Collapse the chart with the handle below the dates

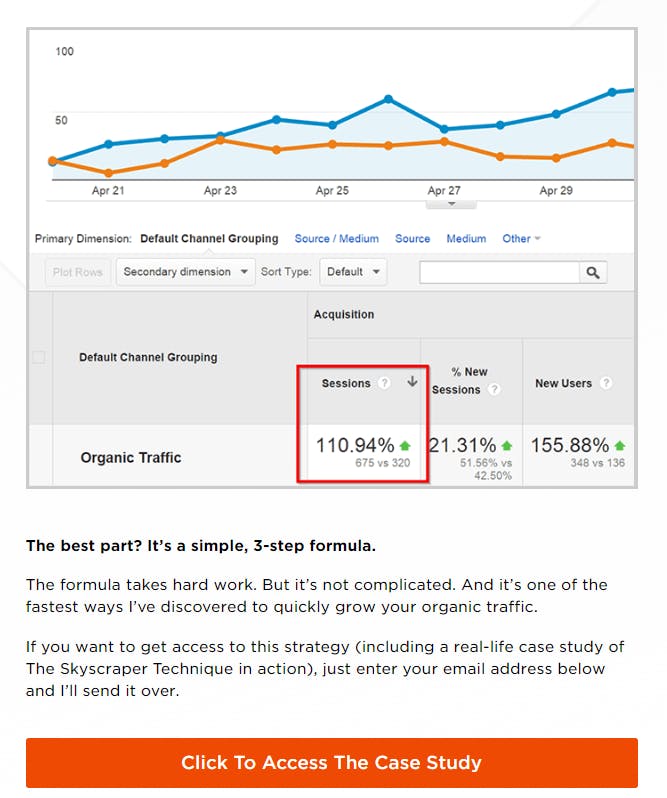pyautogui.click(x=451, y=204)
